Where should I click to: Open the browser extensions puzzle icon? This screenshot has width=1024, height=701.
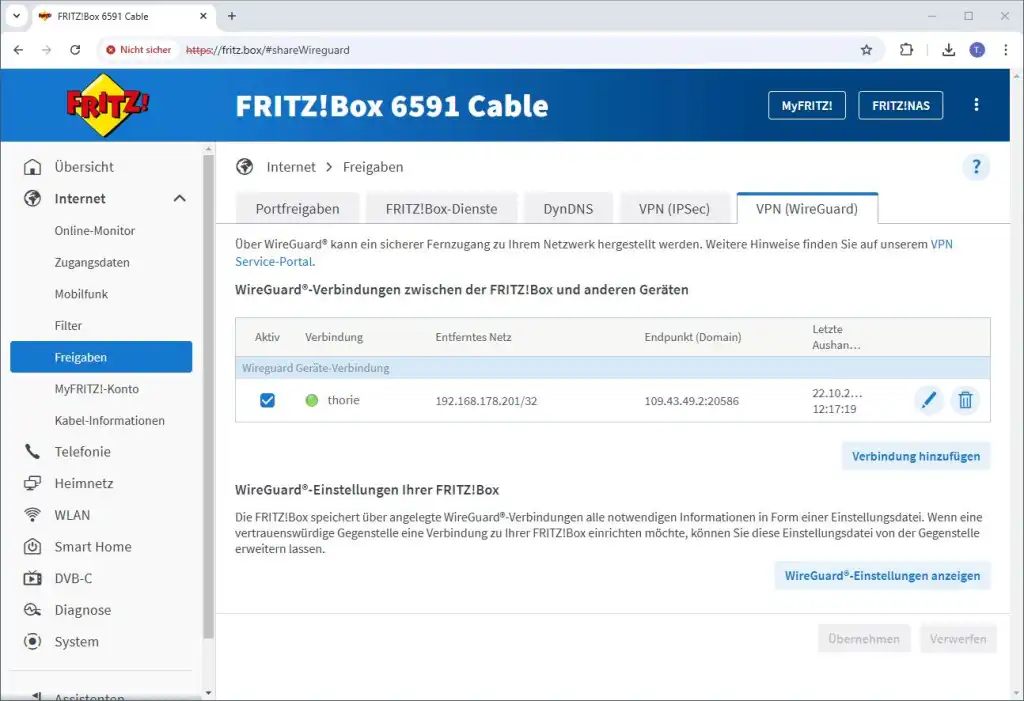click(x=906, y=50)
